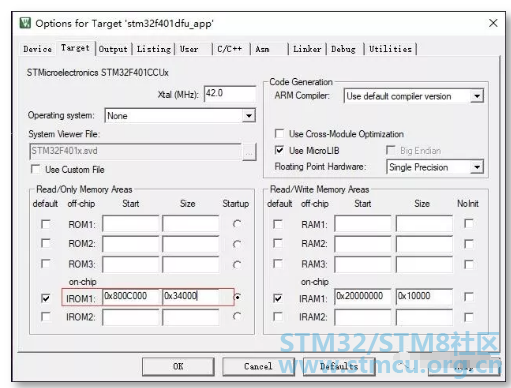
Task: Click IROM1 Start field 0x800C000
Action: (131, 297)
